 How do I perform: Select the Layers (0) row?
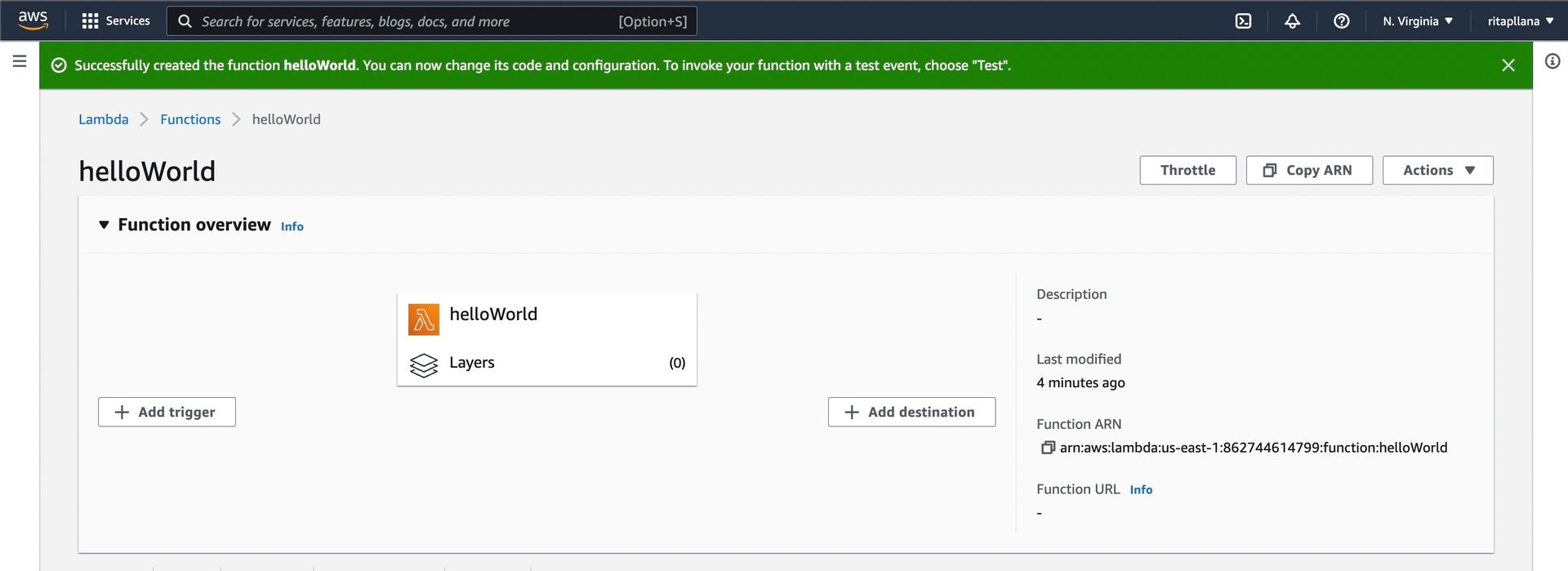[546, 363]
